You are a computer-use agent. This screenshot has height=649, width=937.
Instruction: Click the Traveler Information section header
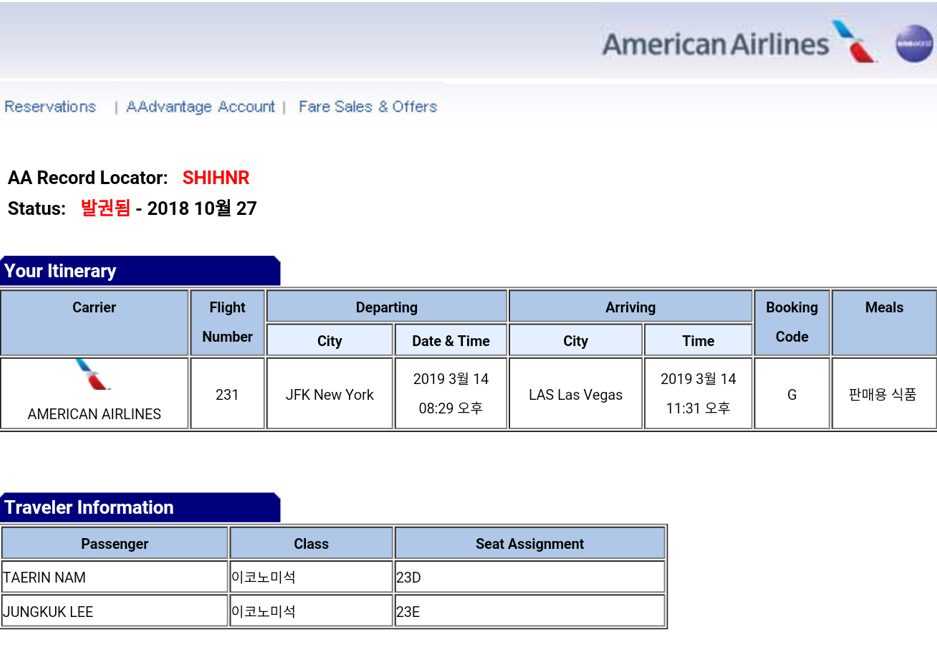click(x=140, y=507)
